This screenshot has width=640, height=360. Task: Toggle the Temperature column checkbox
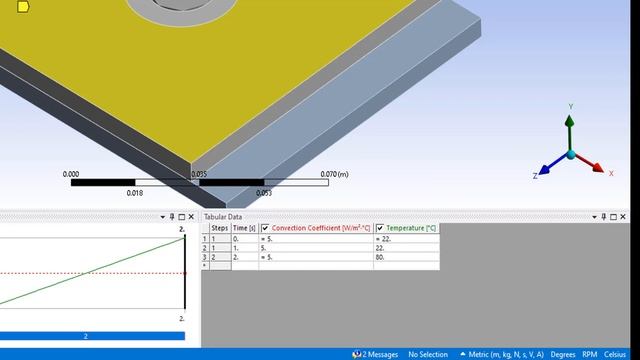pyautogui.click(x=380, y=228)
